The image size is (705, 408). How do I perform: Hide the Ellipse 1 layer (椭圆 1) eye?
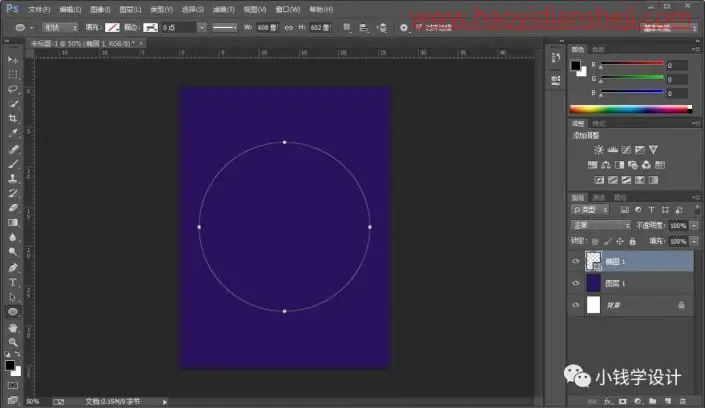(576, 261)
